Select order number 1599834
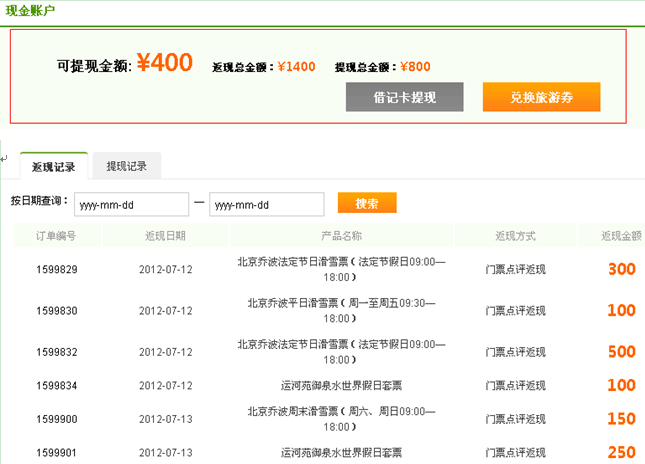 (57, 386)
